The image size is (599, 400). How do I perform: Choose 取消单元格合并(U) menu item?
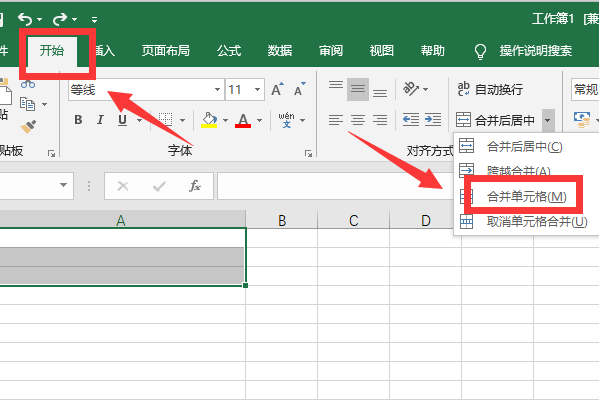pos(526,221)
